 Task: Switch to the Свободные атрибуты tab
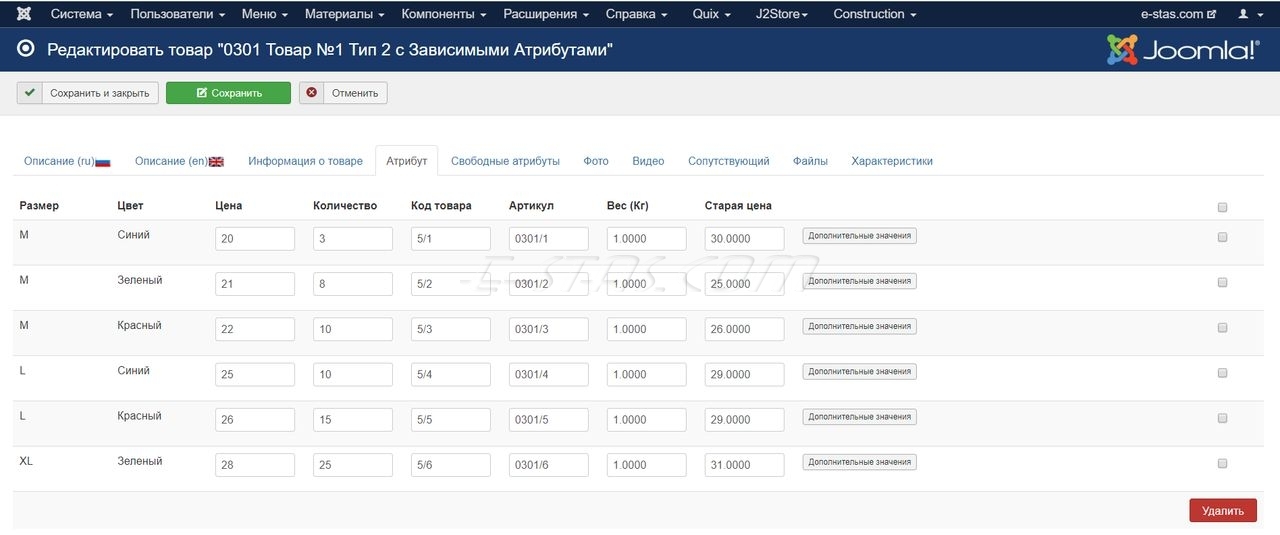(x=505, y=161)
